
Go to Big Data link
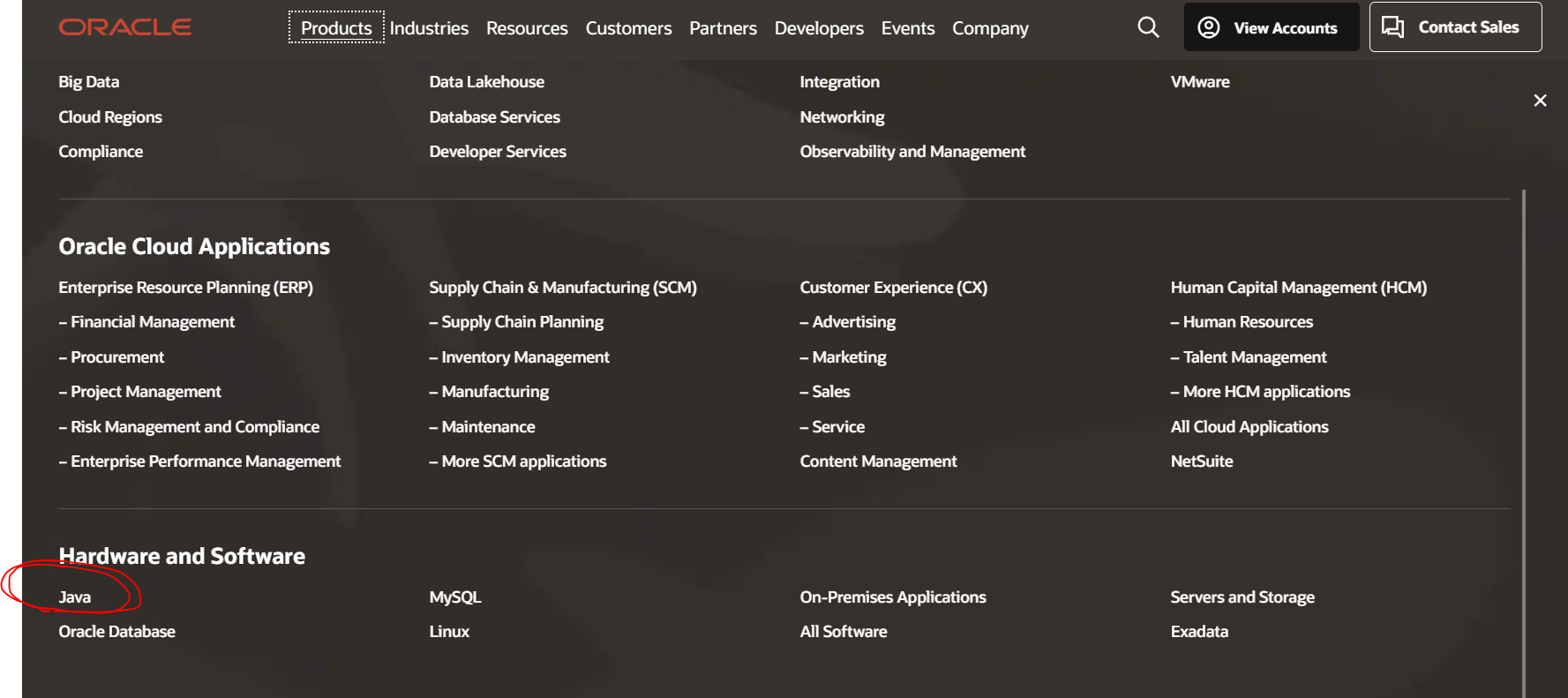click(x=88, y=82)
